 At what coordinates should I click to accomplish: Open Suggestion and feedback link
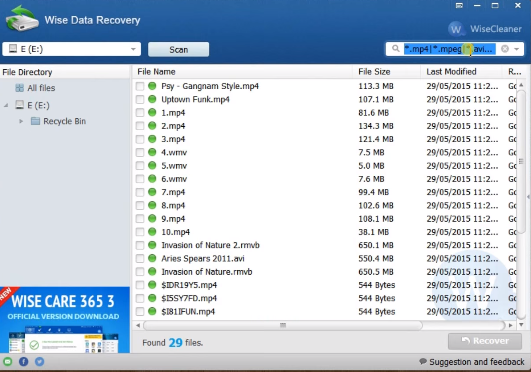(x=476, y=362)
